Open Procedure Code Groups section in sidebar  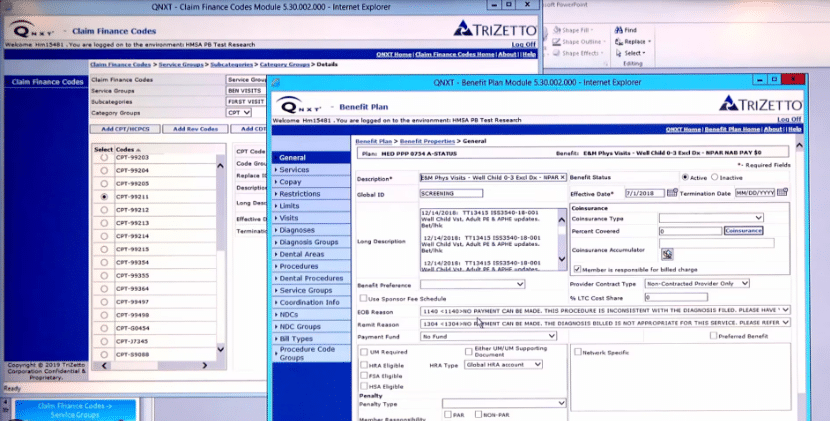point(311,353)
